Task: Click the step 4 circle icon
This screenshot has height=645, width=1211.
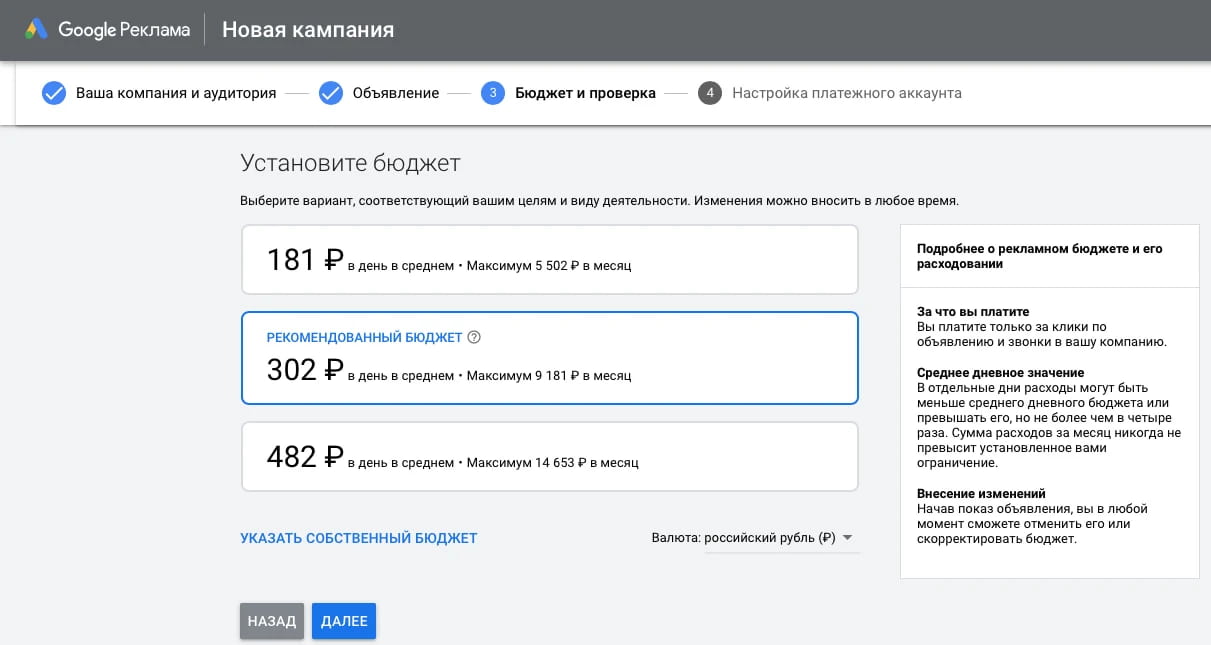Action: (x=710, y=92)
